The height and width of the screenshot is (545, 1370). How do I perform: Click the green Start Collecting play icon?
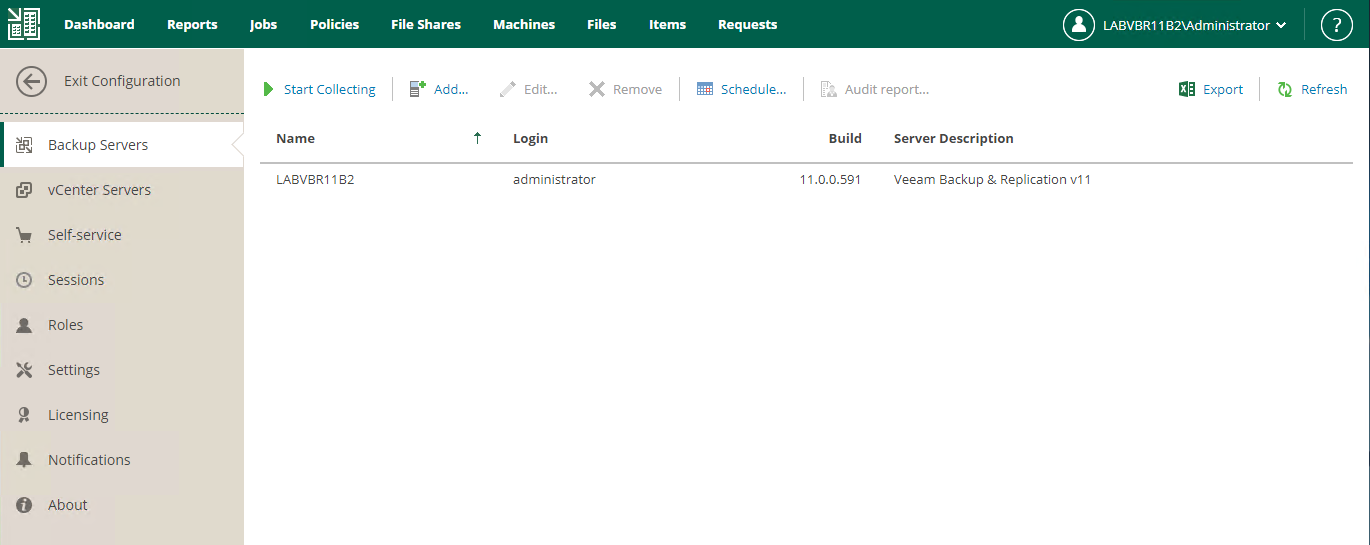pos(268,89)
